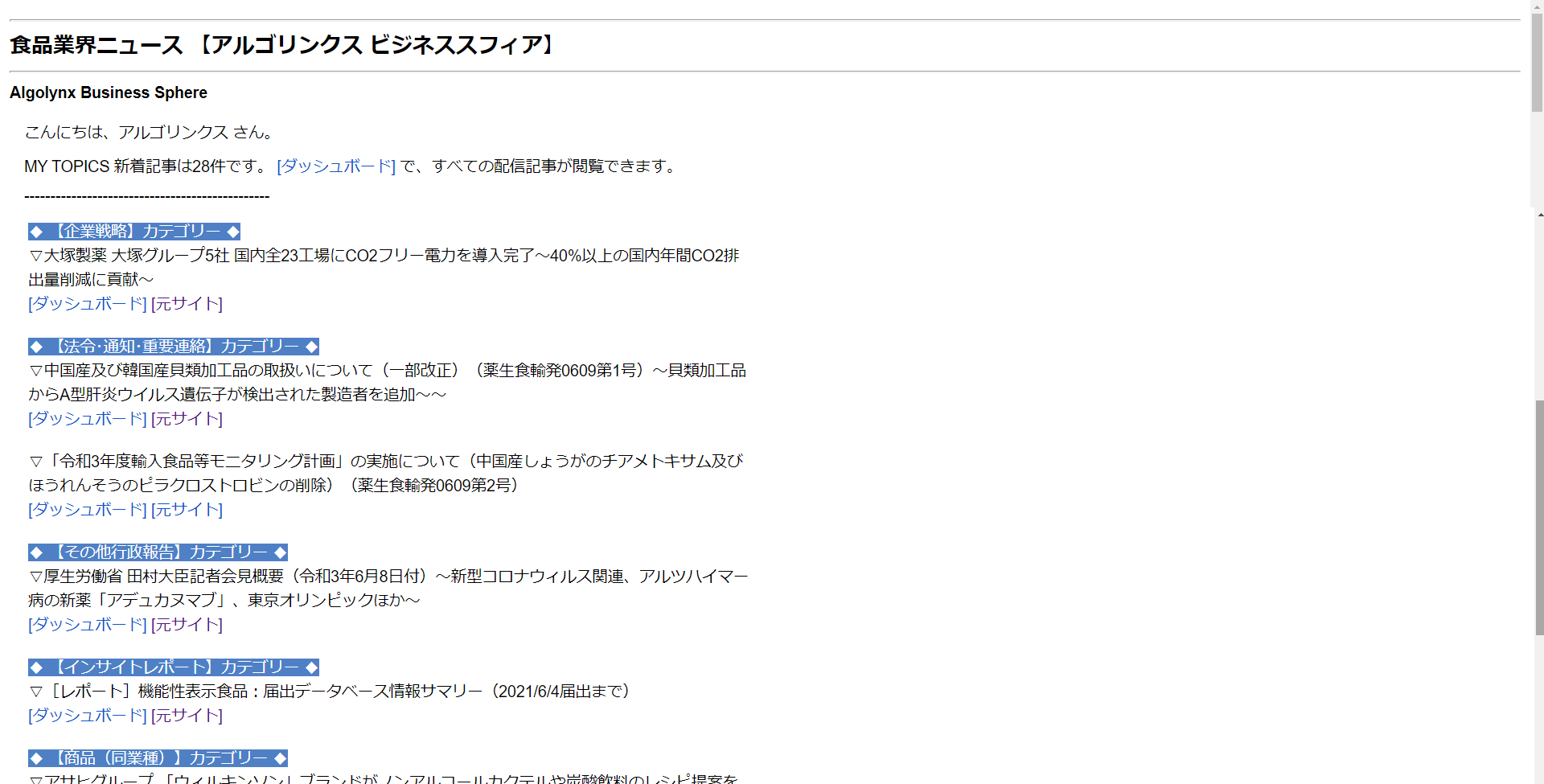Open 元サイト link under 中国産及び韓国産貝類加工品 article

pos(187,419)
